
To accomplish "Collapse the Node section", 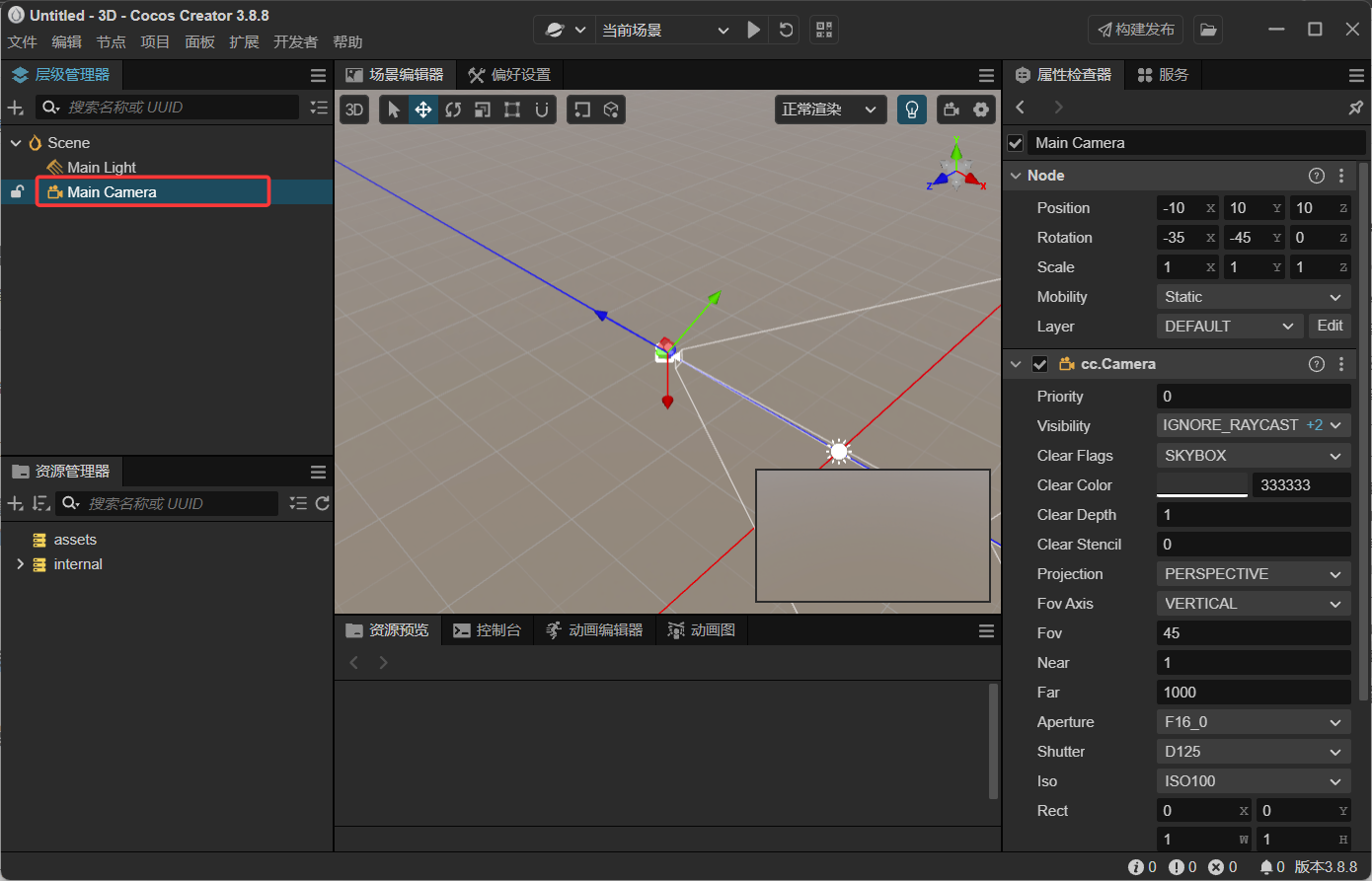I will point(1016,176).
